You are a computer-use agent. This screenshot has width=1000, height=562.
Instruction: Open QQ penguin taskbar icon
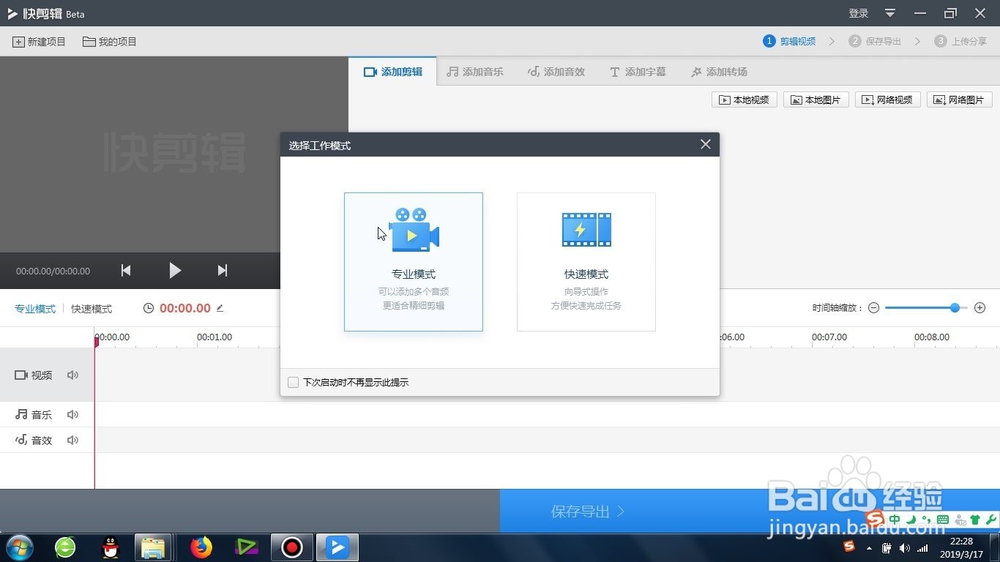[110, 547]
